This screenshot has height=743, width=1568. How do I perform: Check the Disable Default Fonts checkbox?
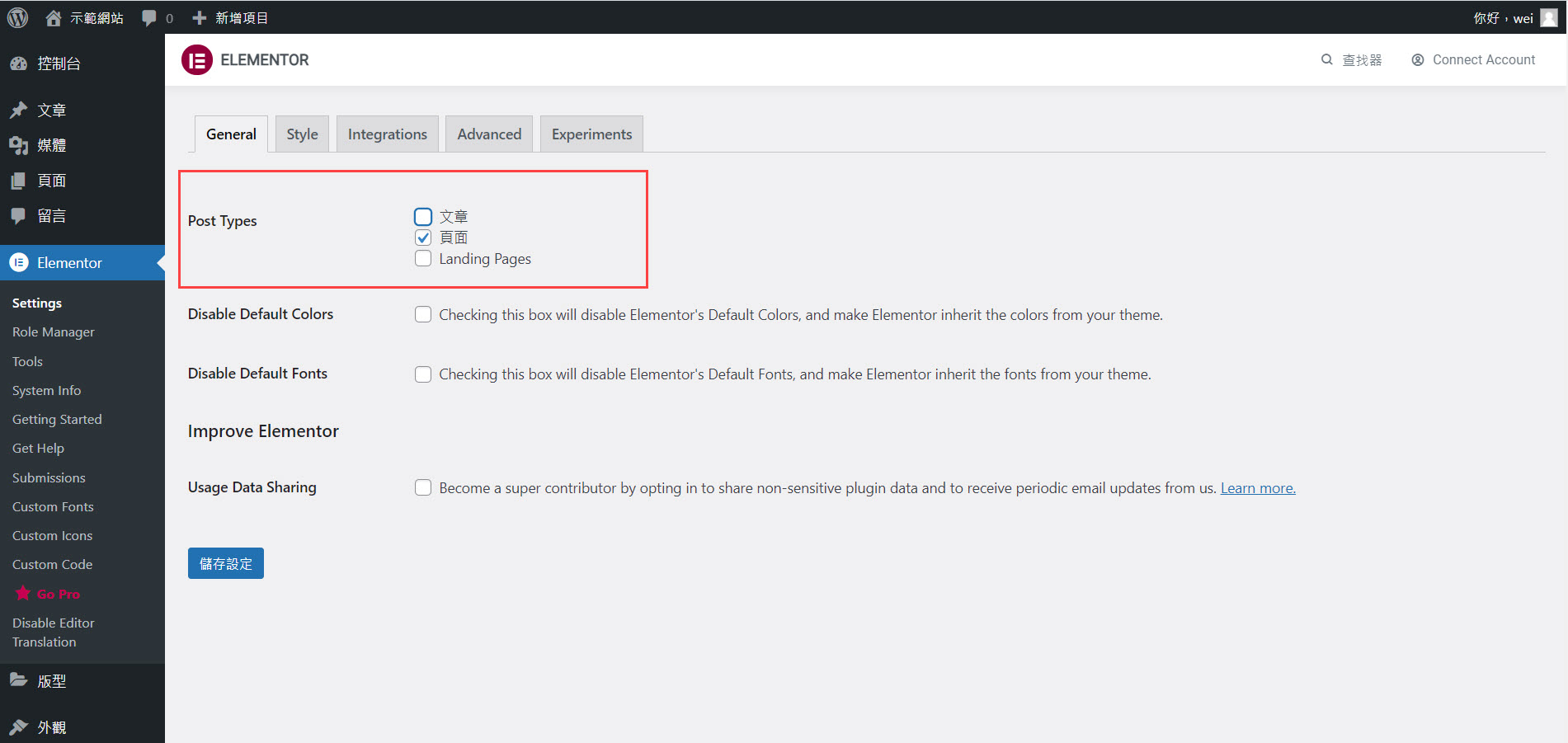coord(423,374)
